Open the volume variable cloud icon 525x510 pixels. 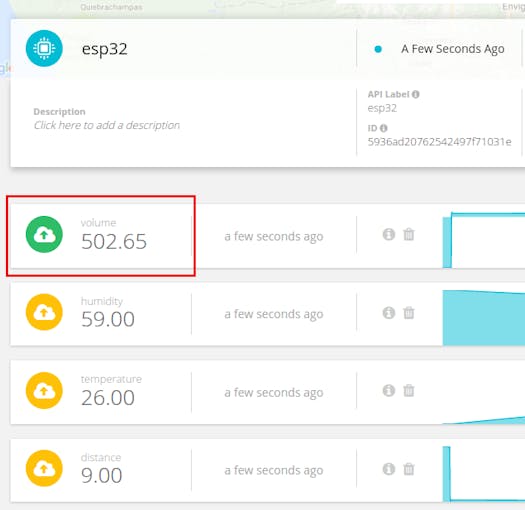(44, 234)
